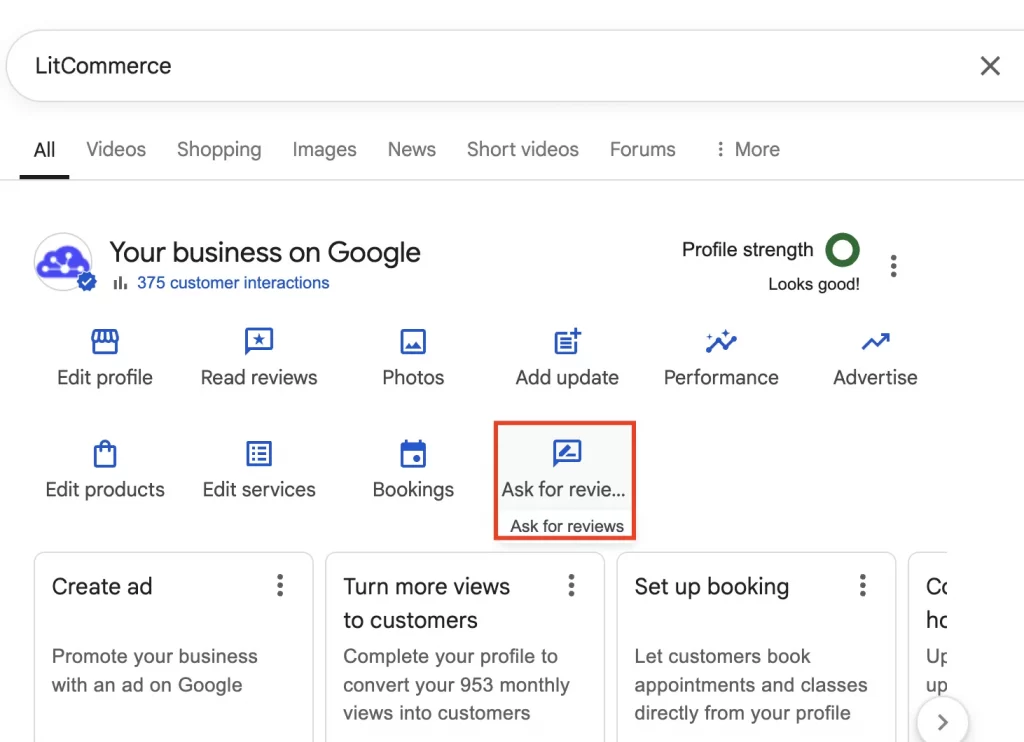Viewport: 1024px width, 742px height.
Task: Open the 375 customer interactions link
Action: [x=233, y=283]
